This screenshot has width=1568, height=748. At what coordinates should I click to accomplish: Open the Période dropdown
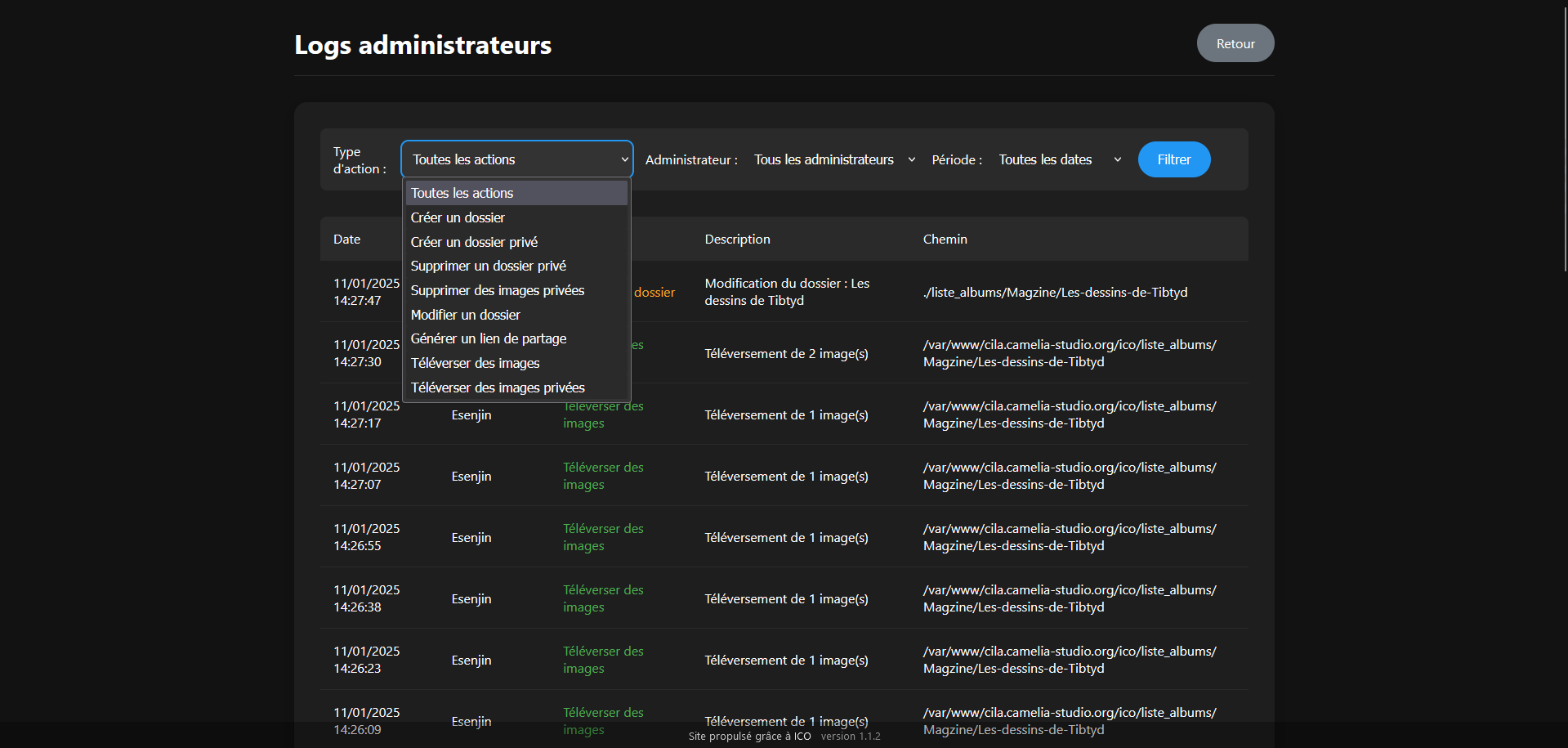pyautogui.click(x=1060, y=159)
